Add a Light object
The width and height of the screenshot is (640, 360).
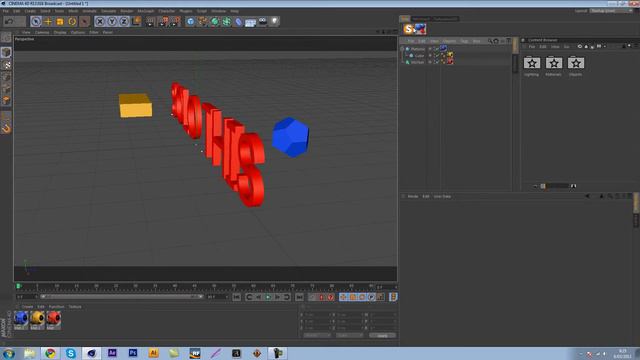point(275,21)
